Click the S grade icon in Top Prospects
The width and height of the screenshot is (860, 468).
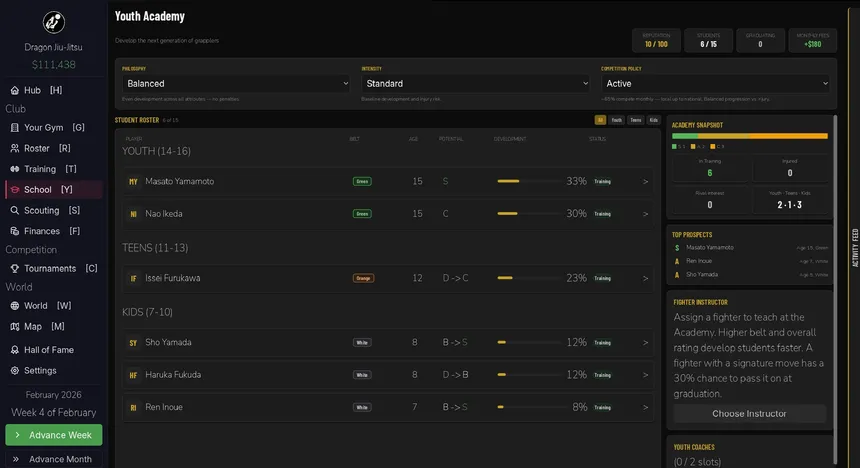[677, 248]
